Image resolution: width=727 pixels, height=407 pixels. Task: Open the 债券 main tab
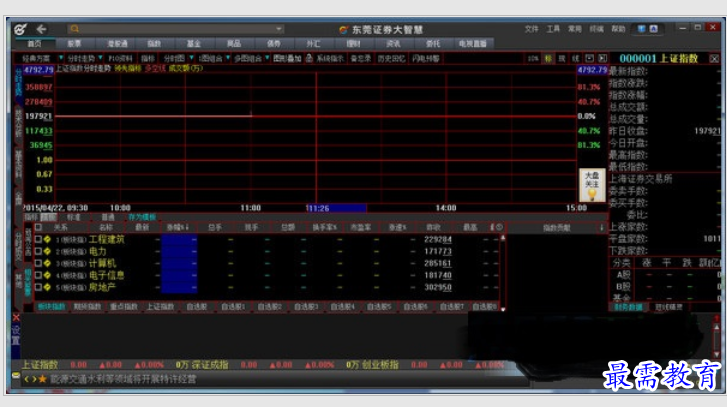point(274,44)
